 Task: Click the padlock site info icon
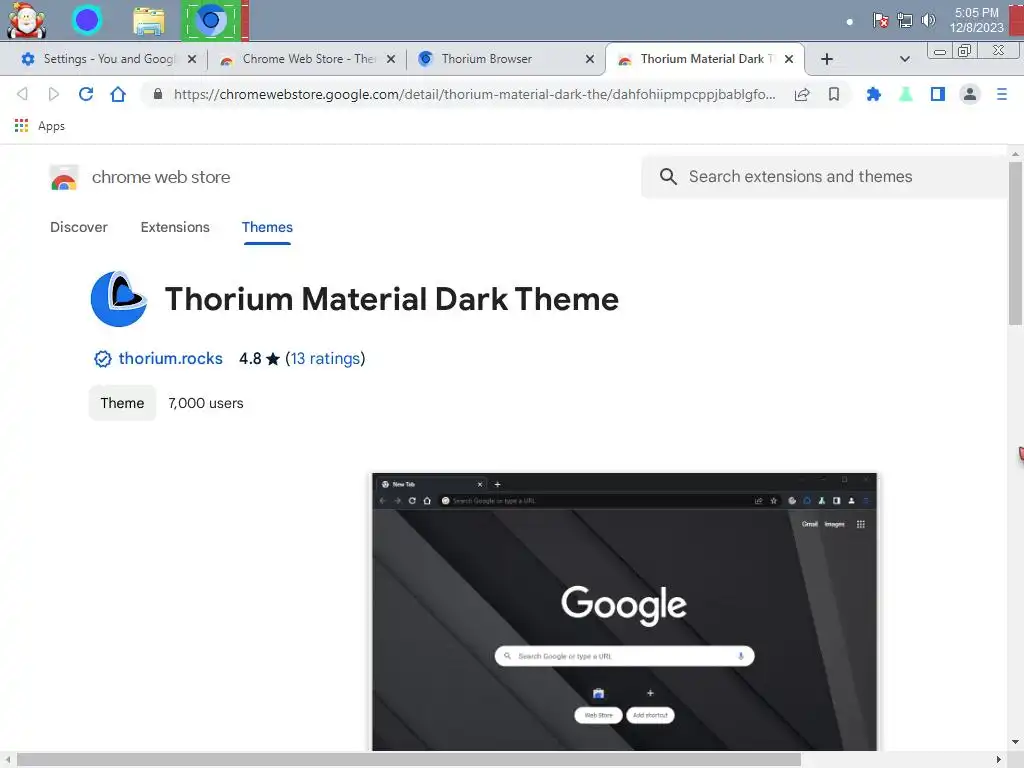point(157,94)
